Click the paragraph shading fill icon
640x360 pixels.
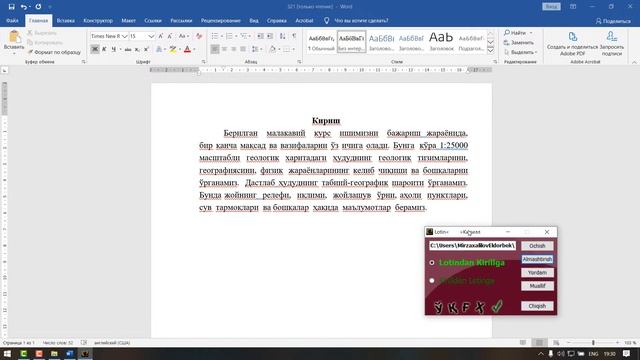pos(272,49)
